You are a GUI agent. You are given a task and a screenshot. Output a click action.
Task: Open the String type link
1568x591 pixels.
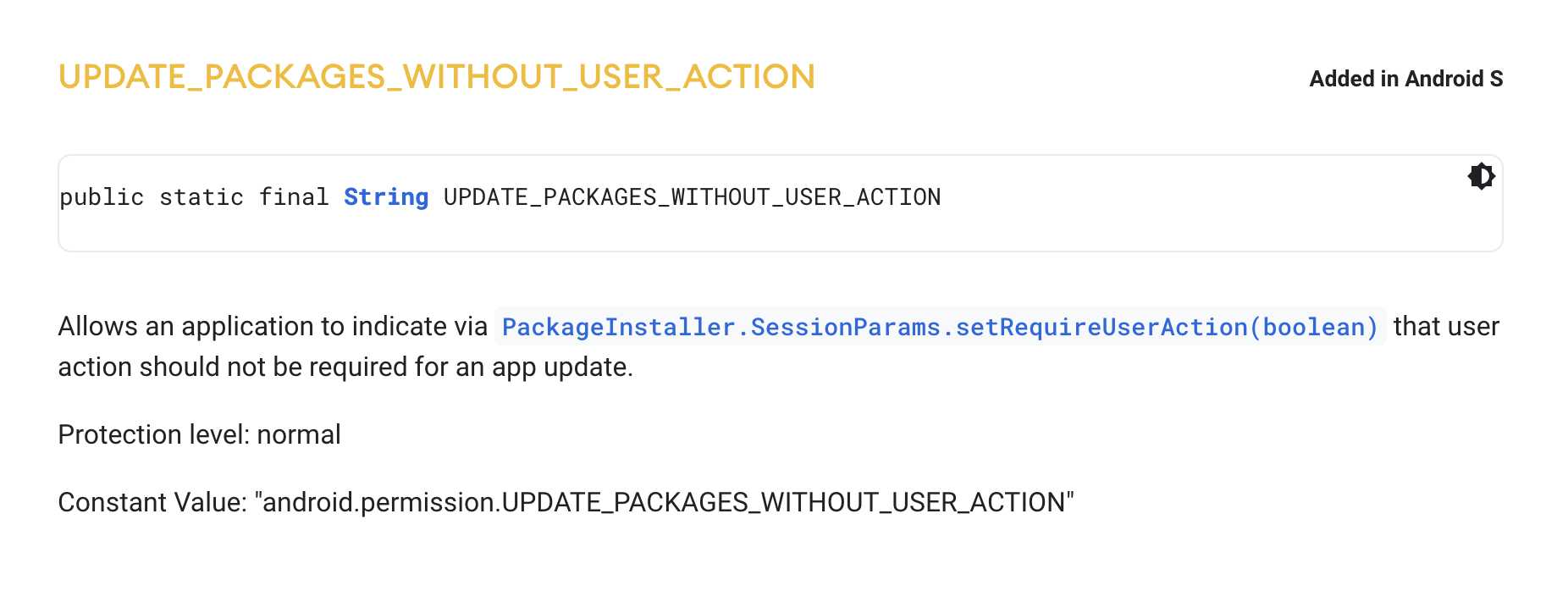pyautogui.click(x=386, y=197)
